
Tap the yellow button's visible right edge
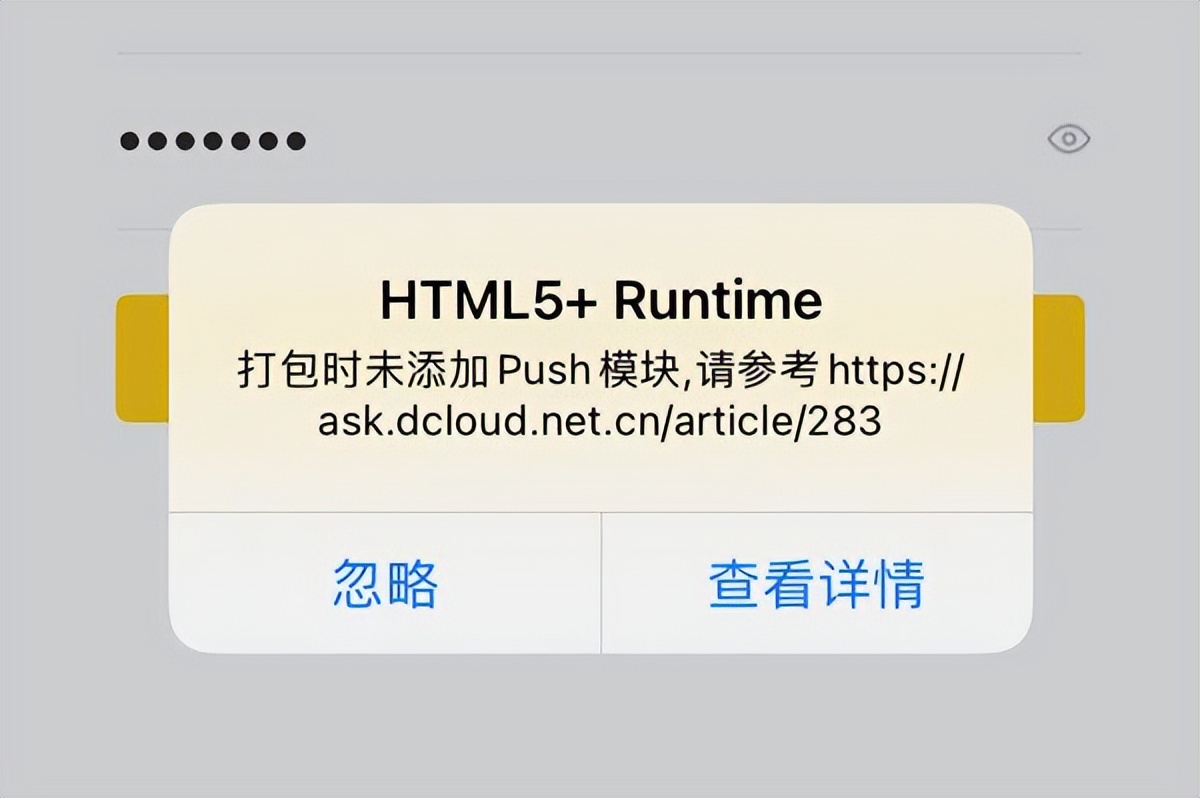pos(1059,358)
